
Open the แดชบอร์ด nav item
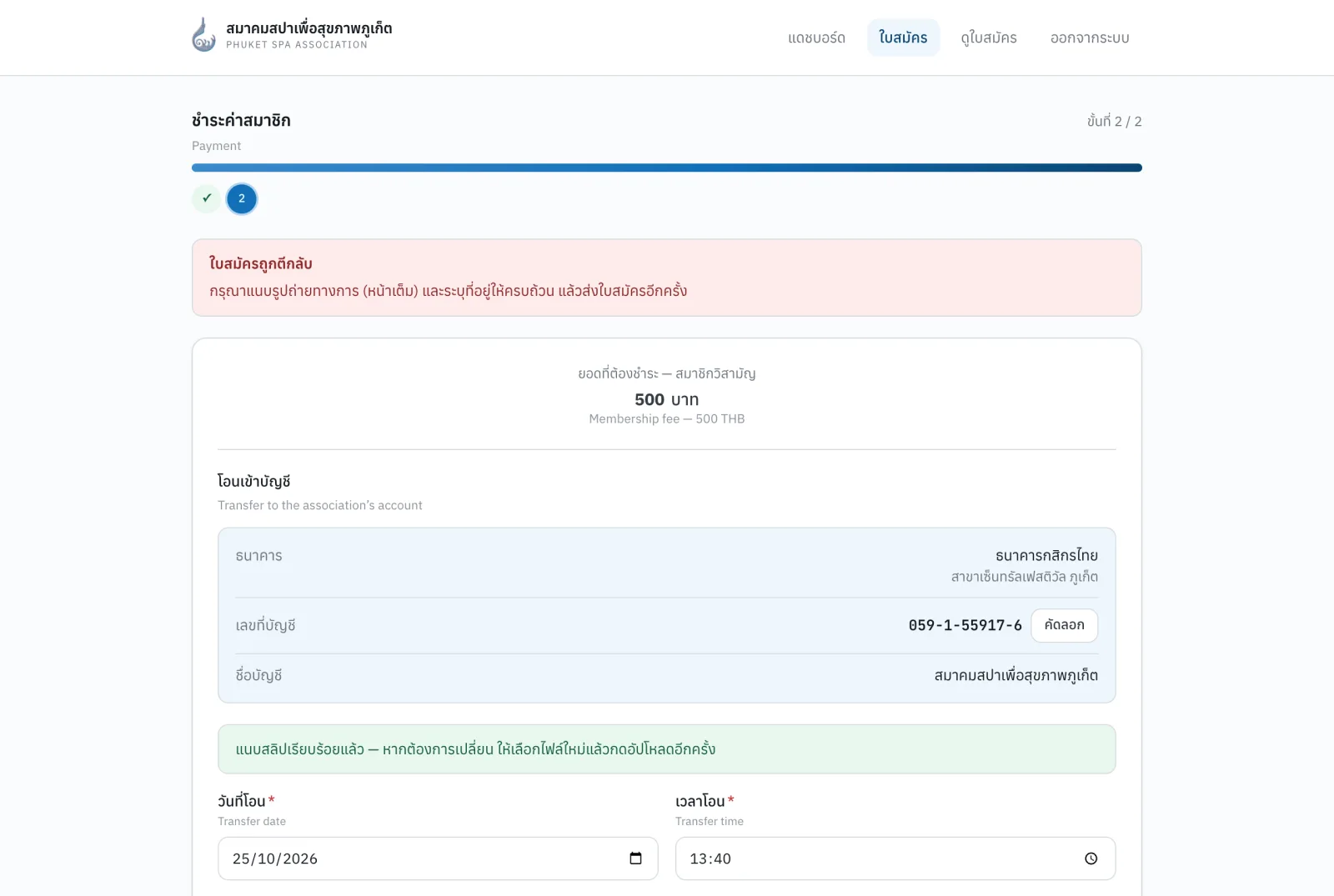tap(816, 38)
